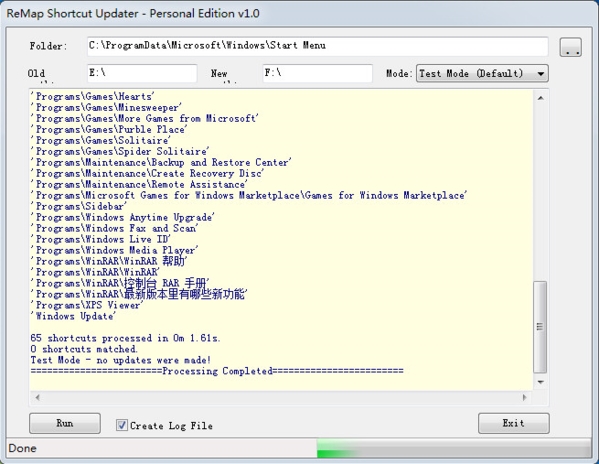The image size is (599, 464).
Task: Click the 'Spider Solitaire' log line
Action: pyautogui.click(x=120, y=152)
